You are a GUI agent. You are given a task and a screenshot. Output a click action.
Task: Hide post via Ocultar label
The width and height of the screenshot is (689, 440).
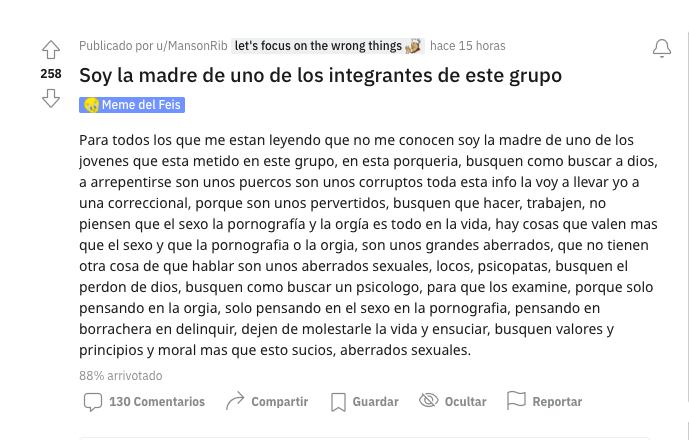(465, 402)
